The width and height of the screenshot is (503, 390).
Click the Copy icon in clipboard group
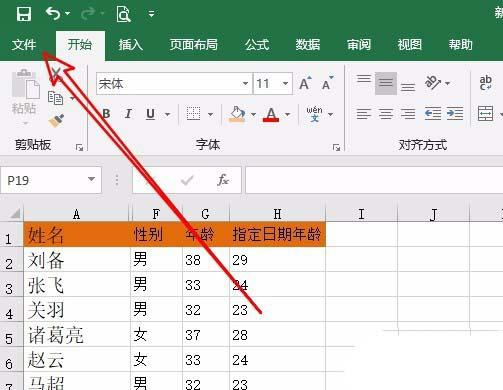tap(55, 98)
